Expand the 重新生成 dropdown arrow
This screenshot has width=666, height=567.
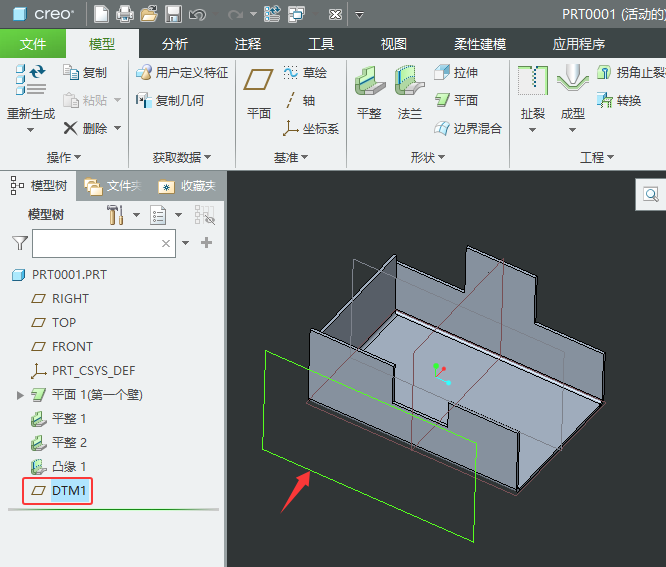coord(31,130)
